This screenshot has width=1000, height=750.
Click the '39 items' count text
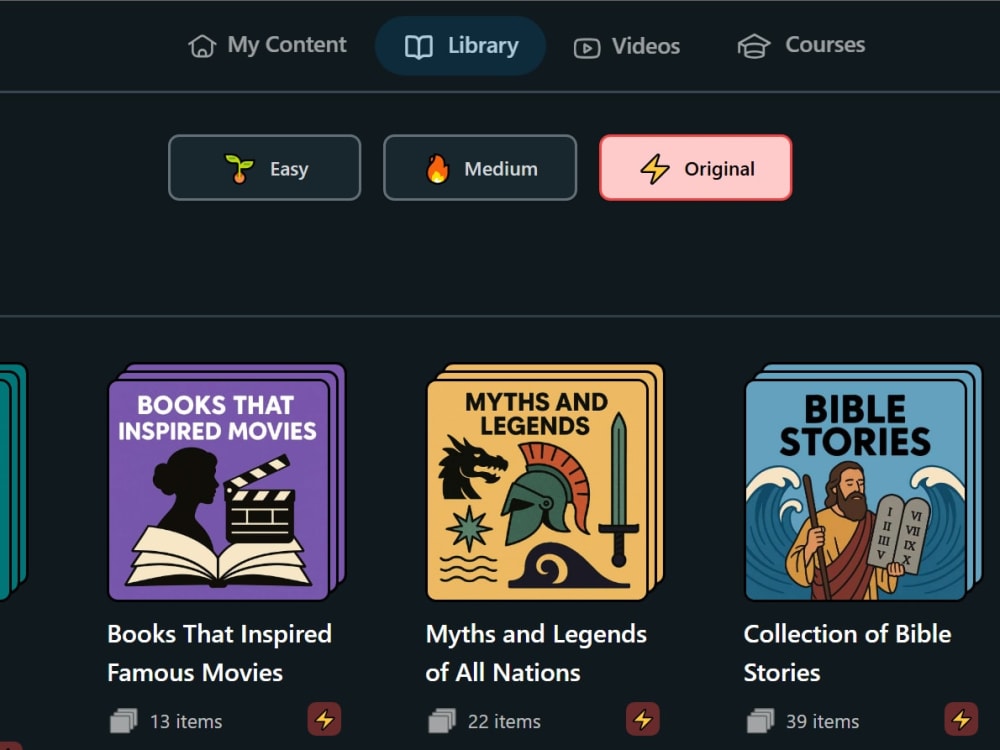point(823,721)
